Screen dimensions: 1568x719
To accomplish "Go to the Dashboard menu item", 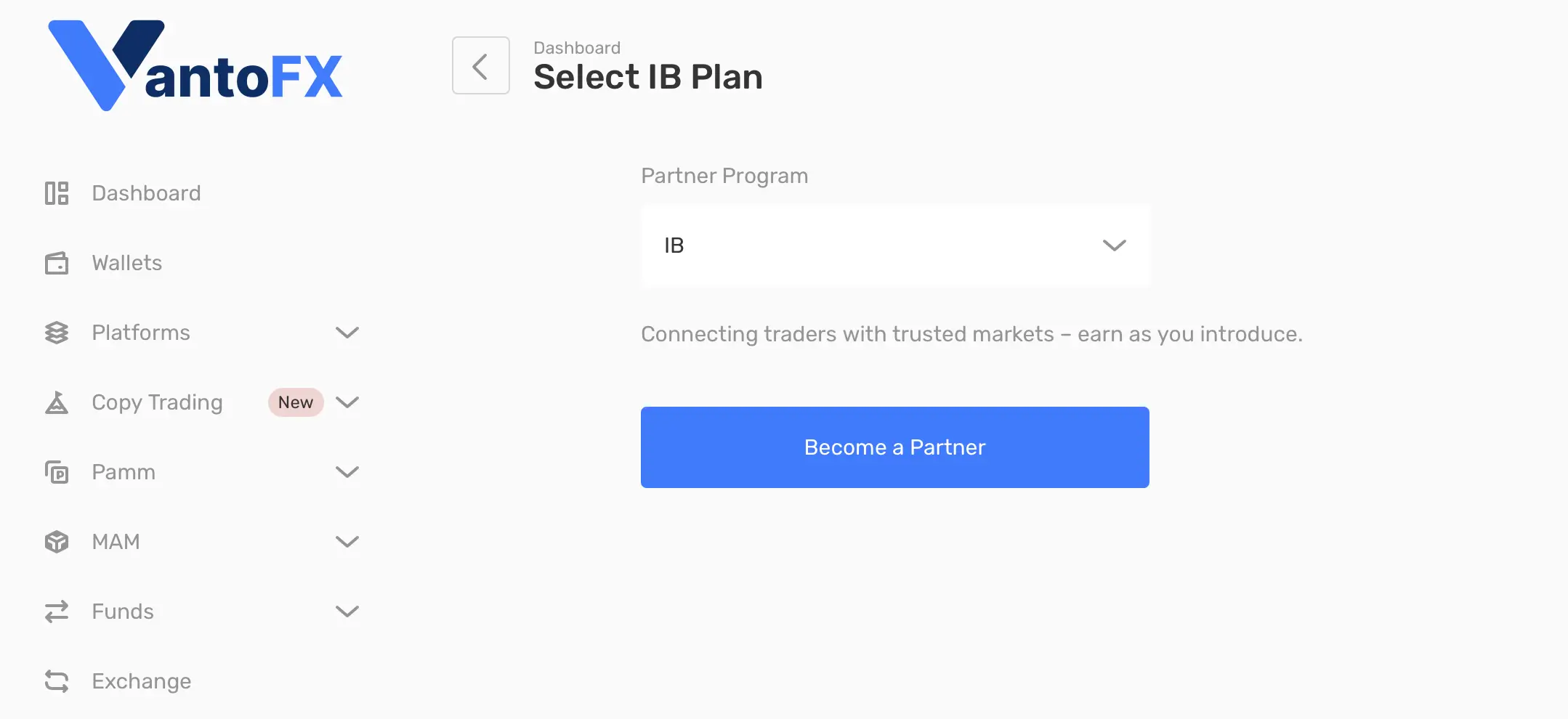I will coord(146,193).
